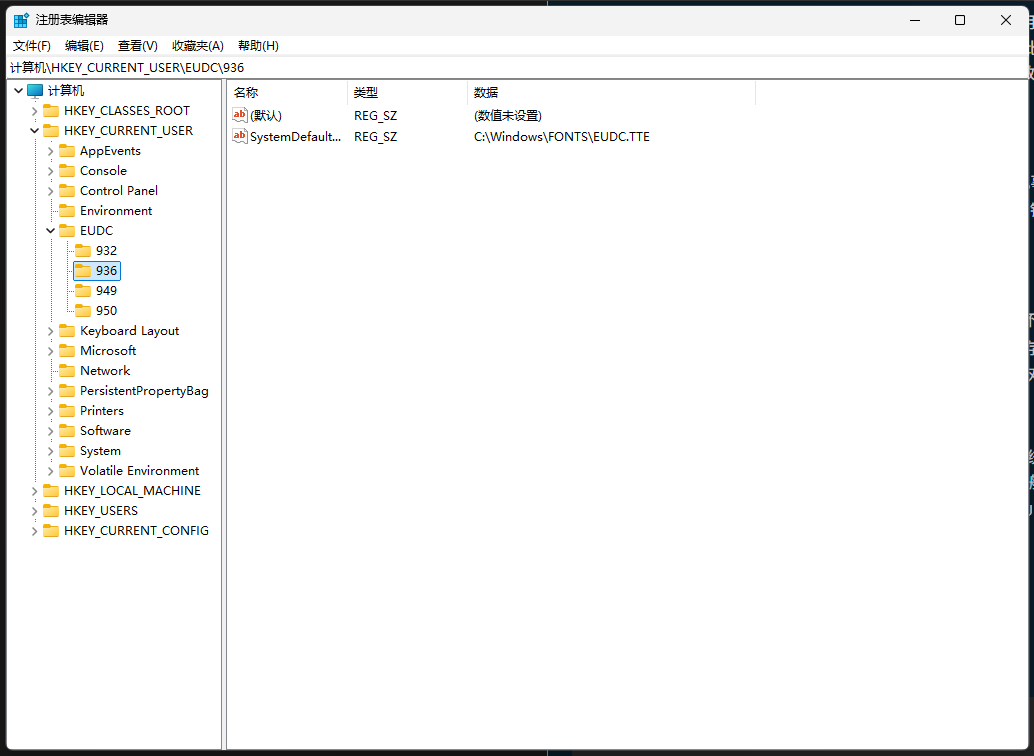Image resolution: width=1034 pixels, height=756 pixels.
Task: Click the HKEY_CURRENT_USER folder icon
Action: 51,131
